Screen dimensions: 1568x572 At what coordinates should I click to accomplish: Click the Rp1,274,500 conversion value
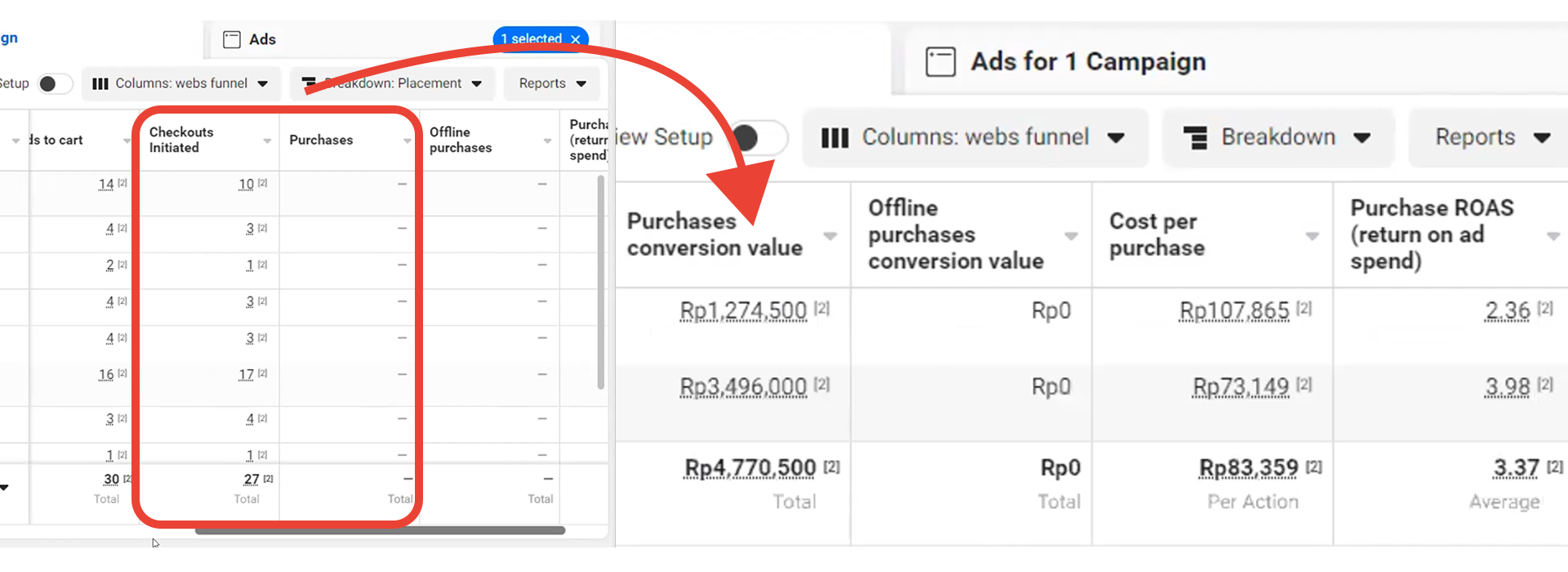click(742, 311)
